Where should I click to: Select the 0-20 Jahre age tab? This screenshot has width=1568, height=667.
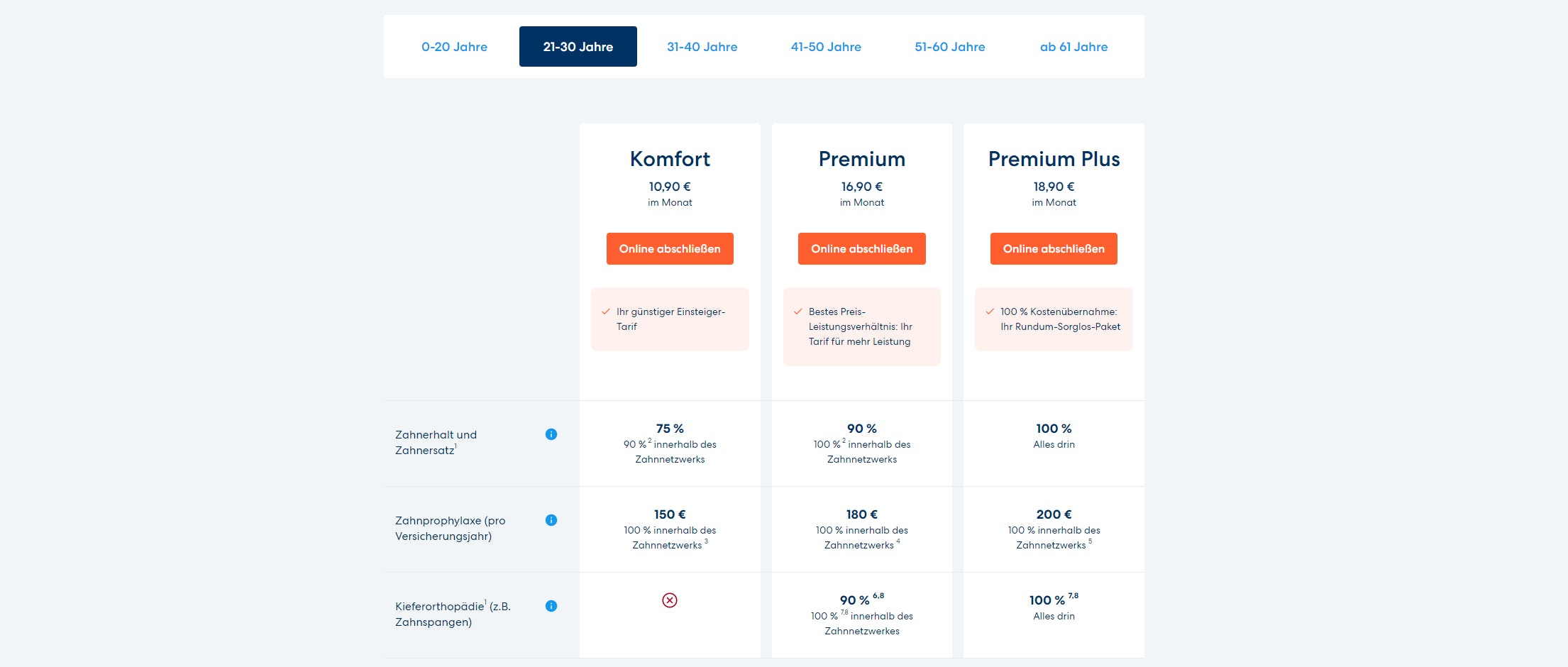(x=454, y=47)
